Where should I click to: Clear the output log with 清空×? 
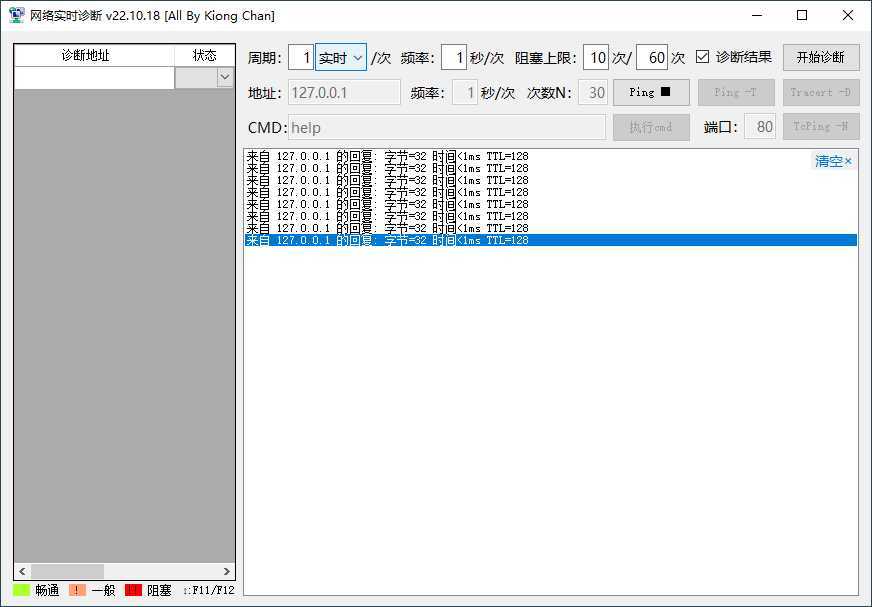click(833, 161)
